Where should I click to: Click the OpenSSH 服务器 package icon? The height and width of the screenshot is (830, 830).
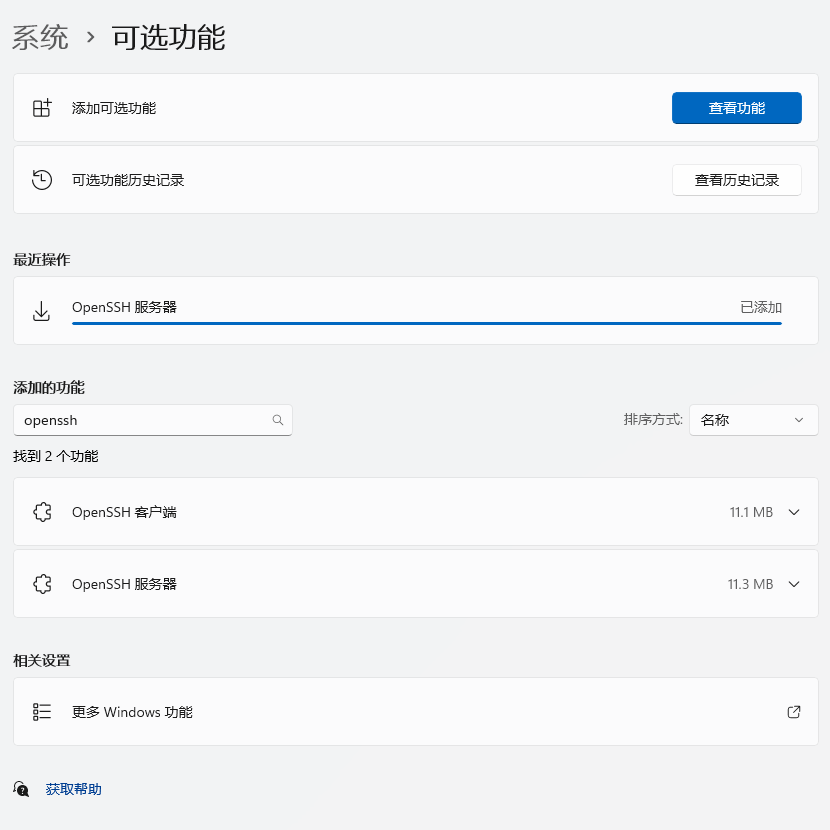42,584
